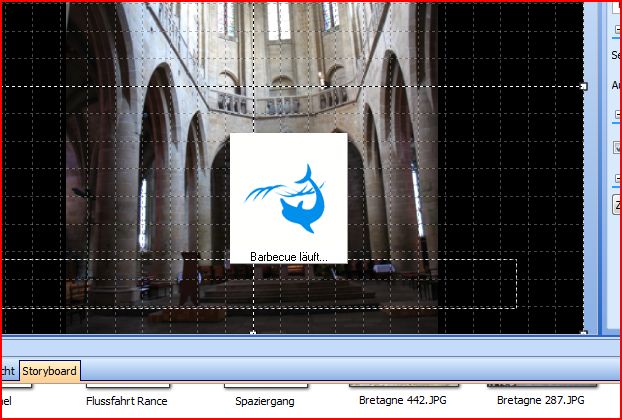Click the 'Ar' label in the right panel

tap(616, 84)
